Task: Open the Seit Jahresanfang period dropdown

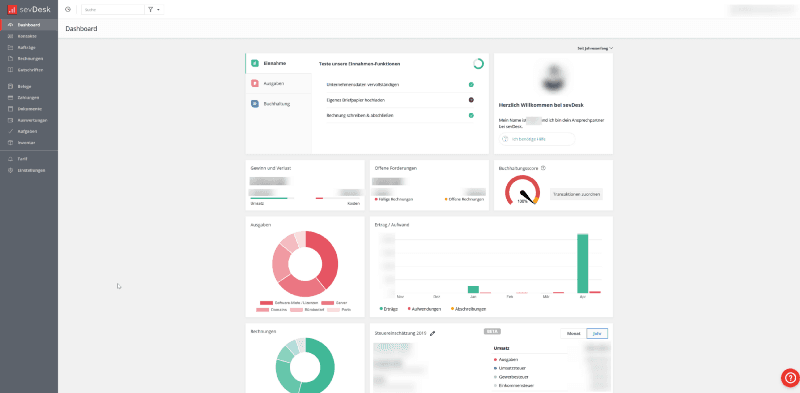Action: click(x=595, y=48)
